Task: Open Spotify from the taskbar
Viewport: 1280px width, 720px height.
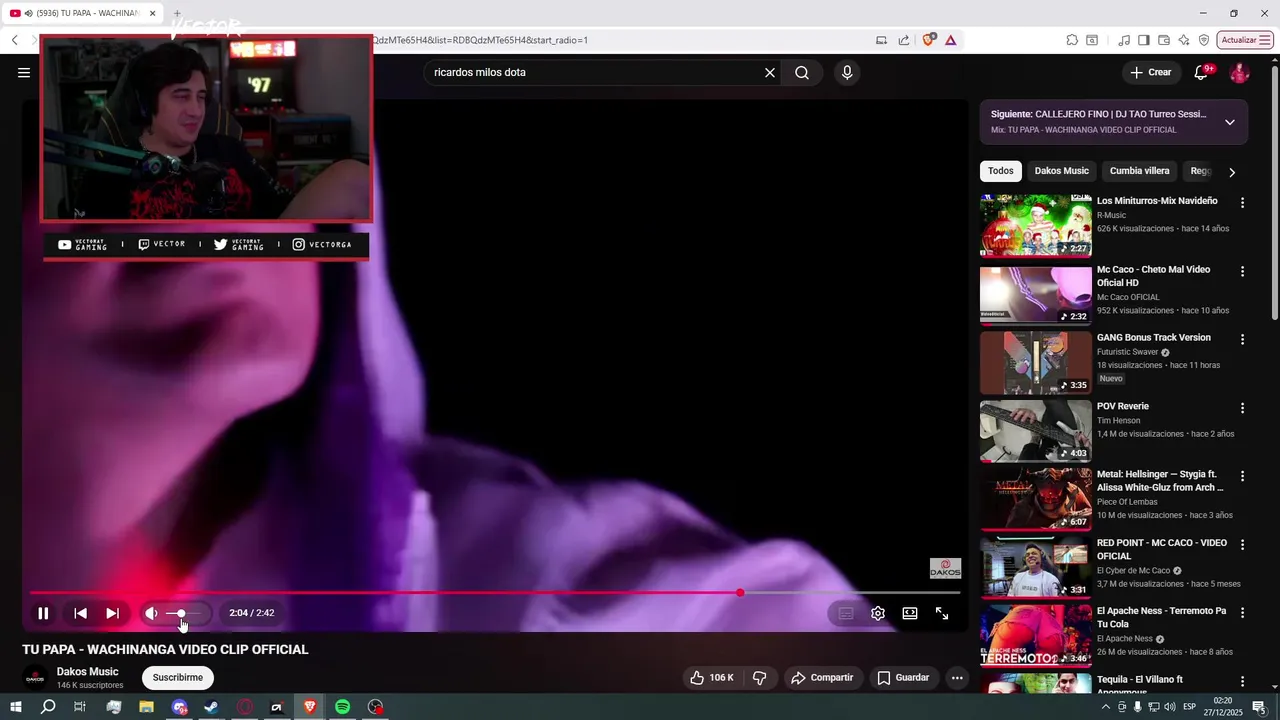Action: pos(342,707)
